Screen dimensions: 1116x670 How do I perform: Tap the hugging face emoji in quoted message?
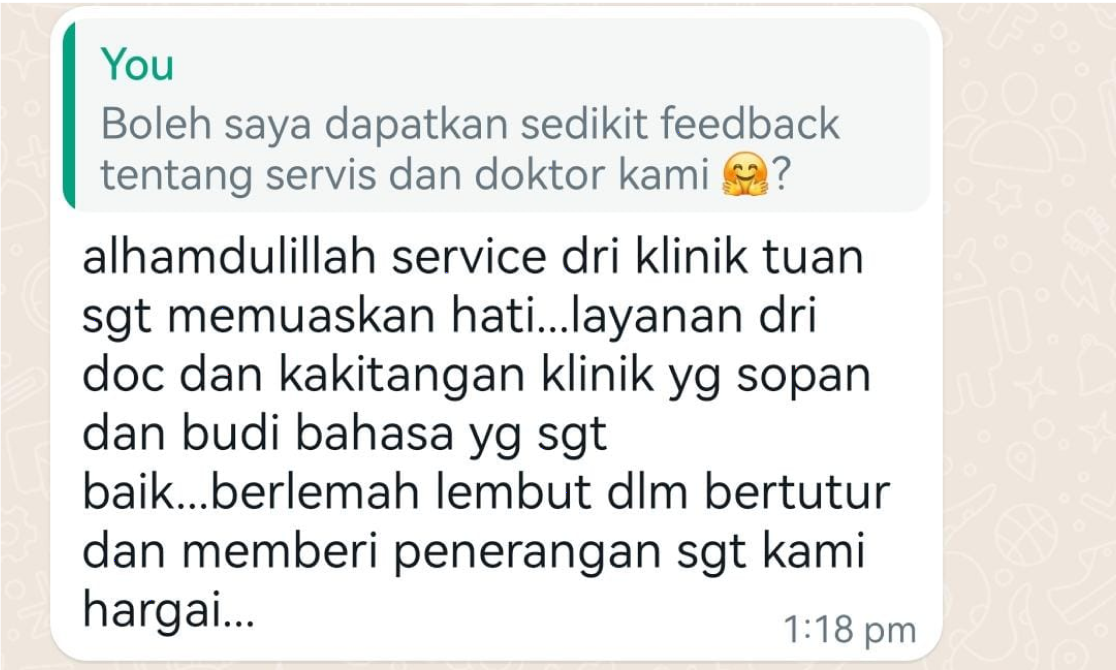(x=744, y=175)
